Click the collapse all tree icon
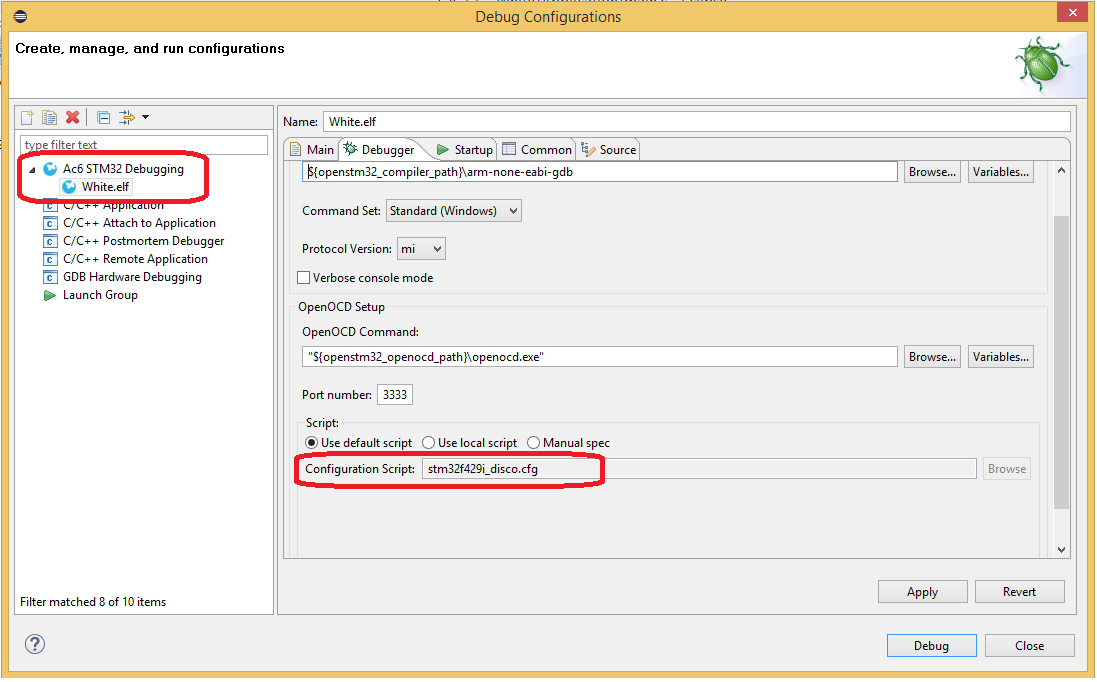The height and width of the screenshot is (682, 1097). pos(104,118)
